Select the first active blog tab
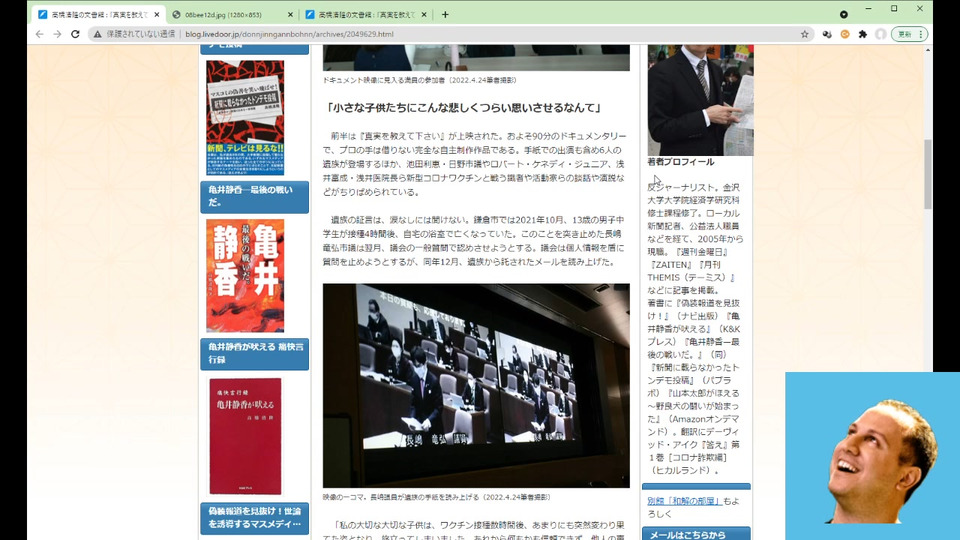 tap(98, 15)
